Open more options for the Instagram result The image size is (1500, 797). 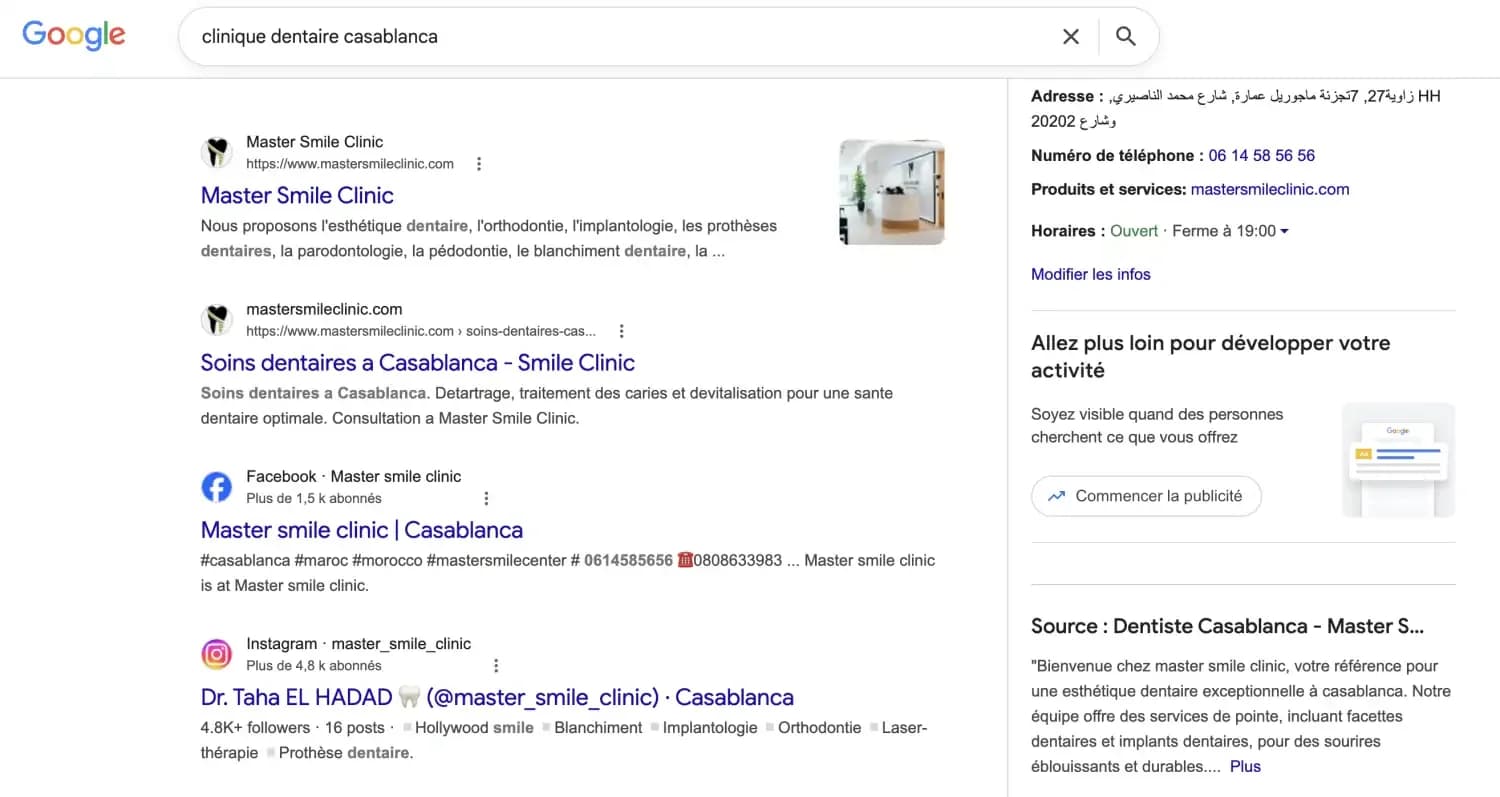[496, 665]
